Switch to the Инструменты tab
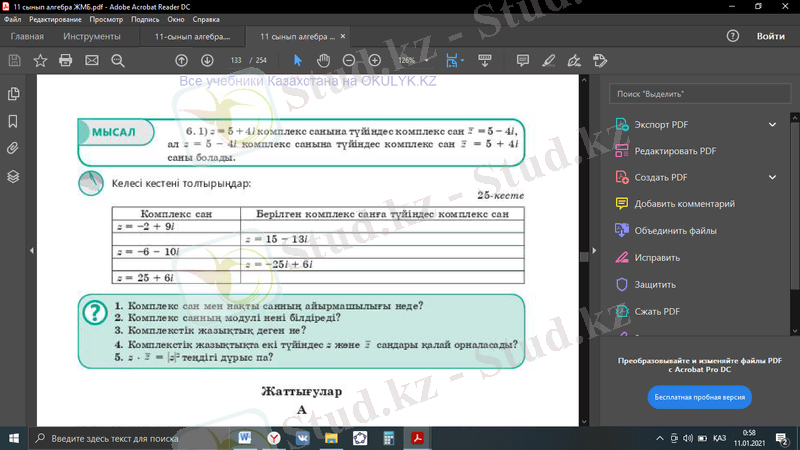The image size is (800, 450). click(x=92, y=36)
